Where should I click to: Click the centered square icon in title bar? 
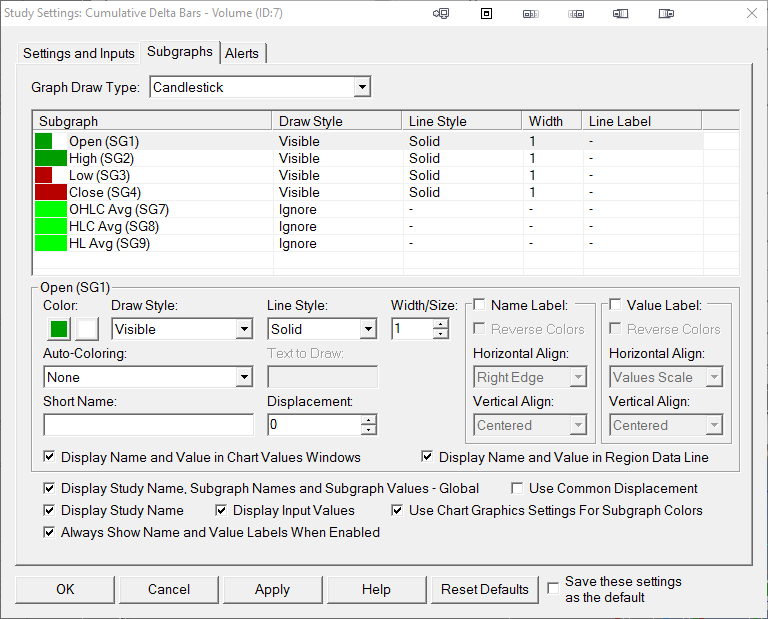coord(486,14)
